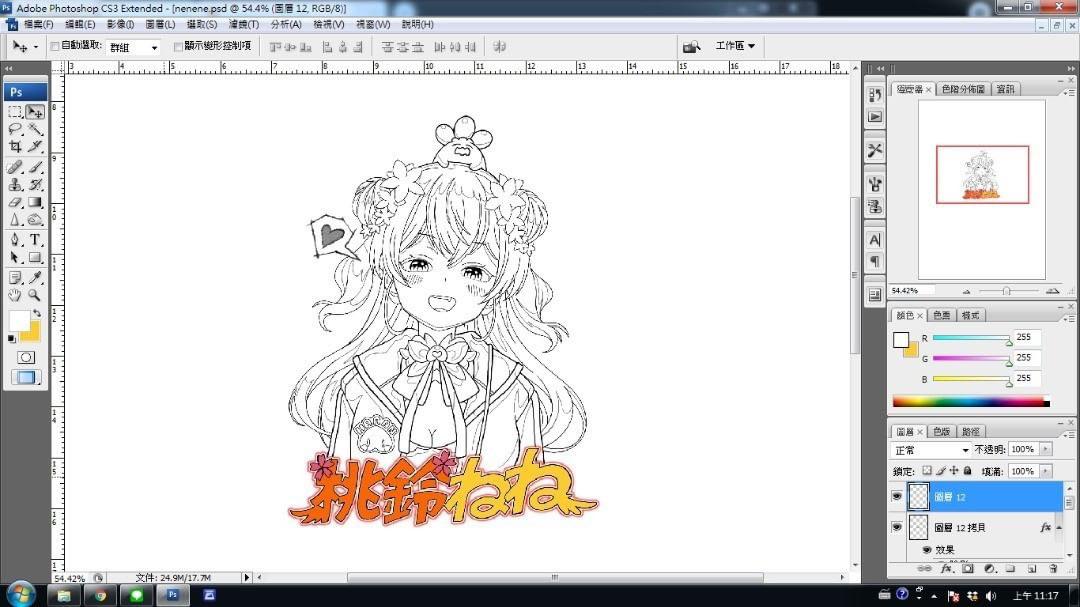The height and width of the screenshot is (607, 1080).
Task: Enable the 自動選取 checkbox
Action: coord(55,46)
